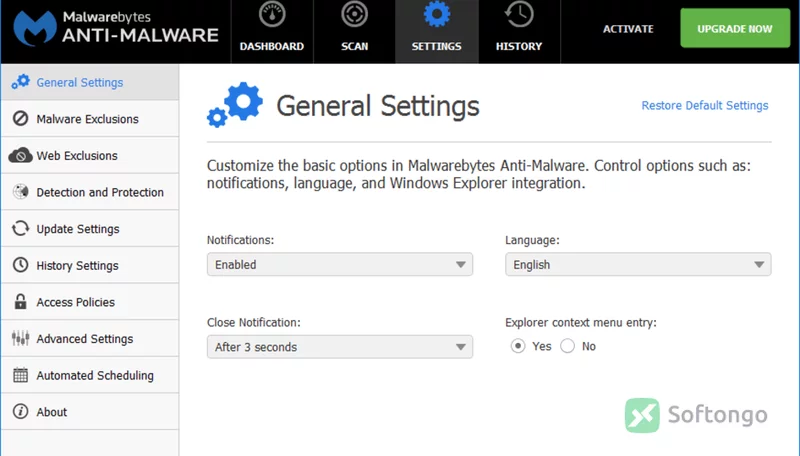The height and width of the screenshot is (456, 800).
Task: Click the Close Notification: label
Action: 254,322
